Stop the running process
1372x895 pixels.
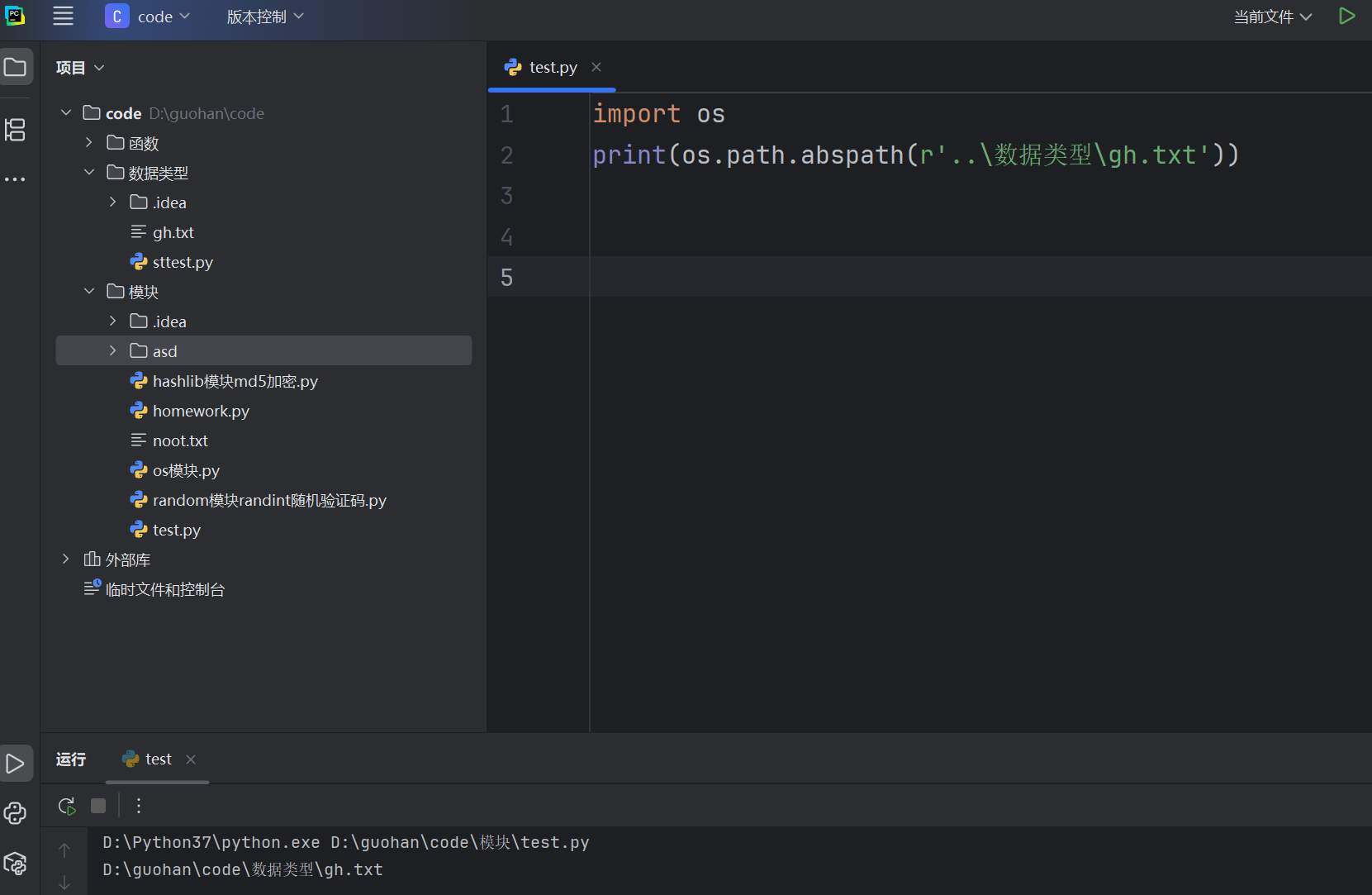98,806
